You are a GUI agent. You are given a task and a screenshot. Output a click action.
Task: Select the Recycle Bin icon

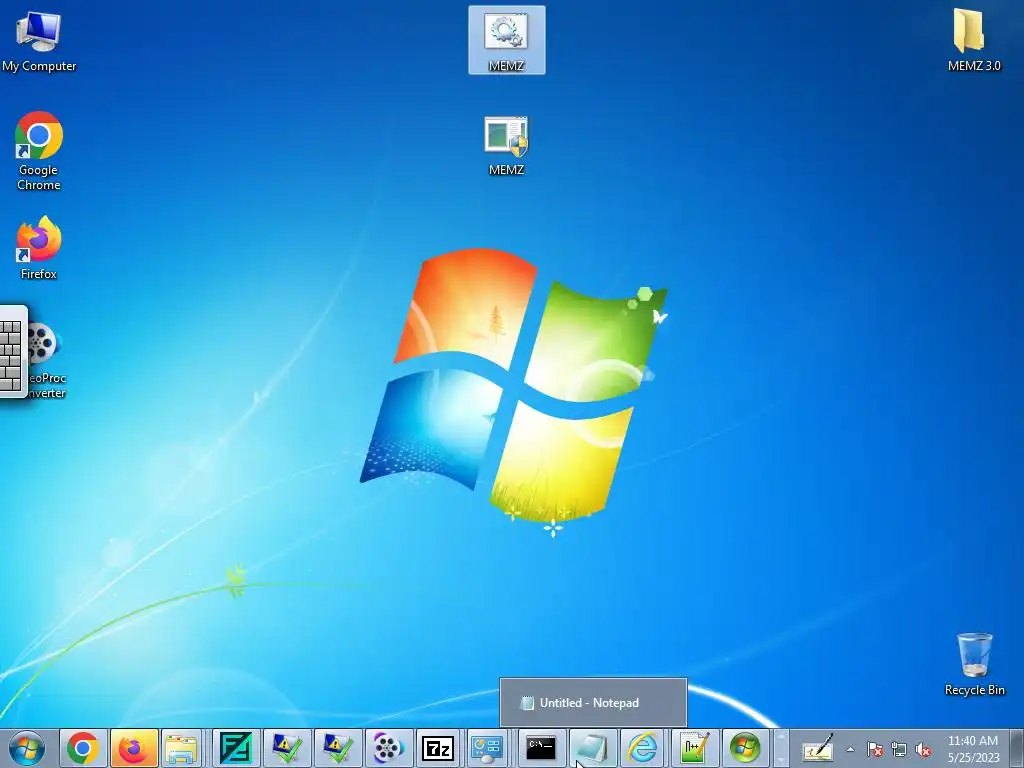(974, 664)
